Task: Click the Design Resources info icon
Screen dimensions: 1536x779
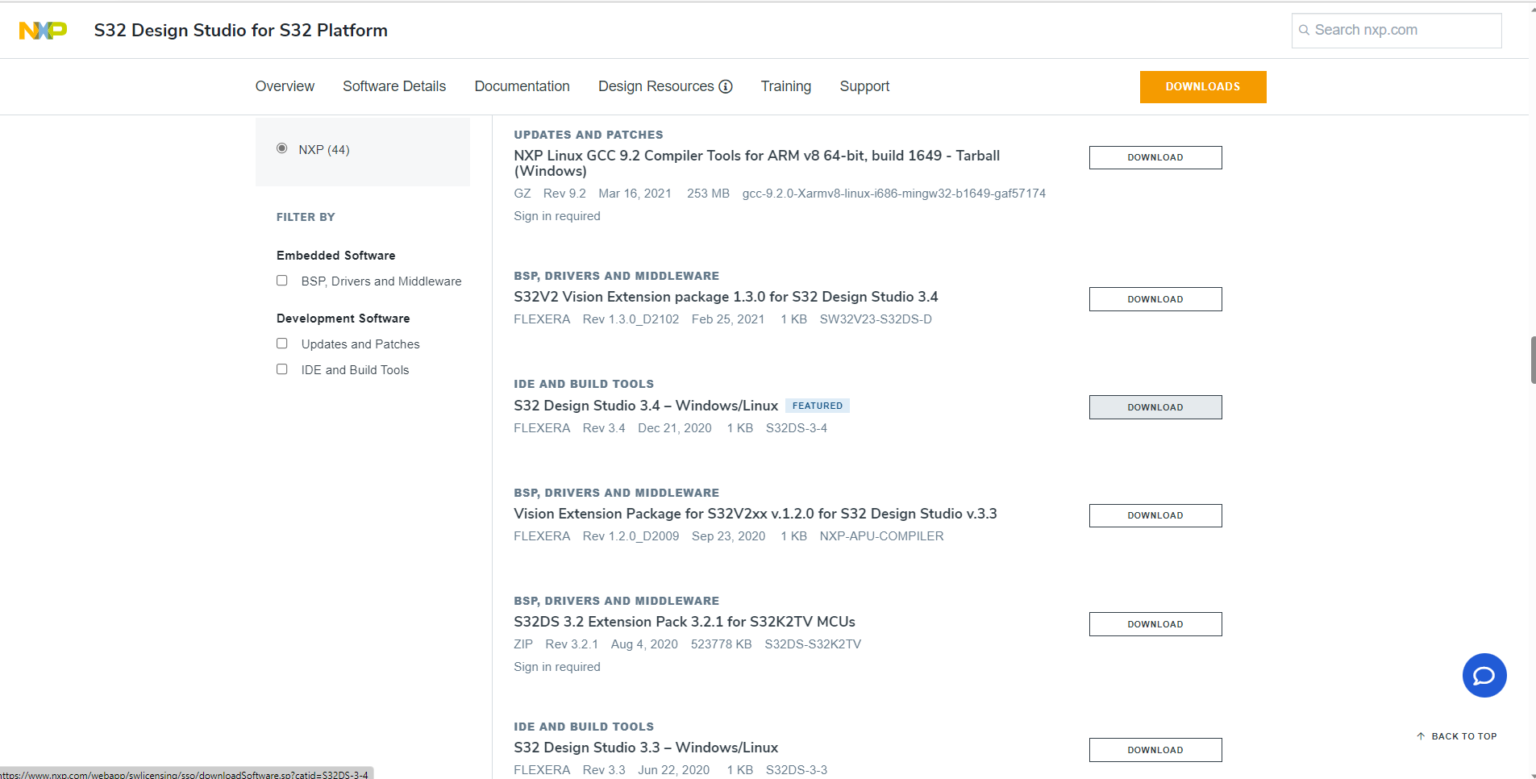Action: click(725, 87)
